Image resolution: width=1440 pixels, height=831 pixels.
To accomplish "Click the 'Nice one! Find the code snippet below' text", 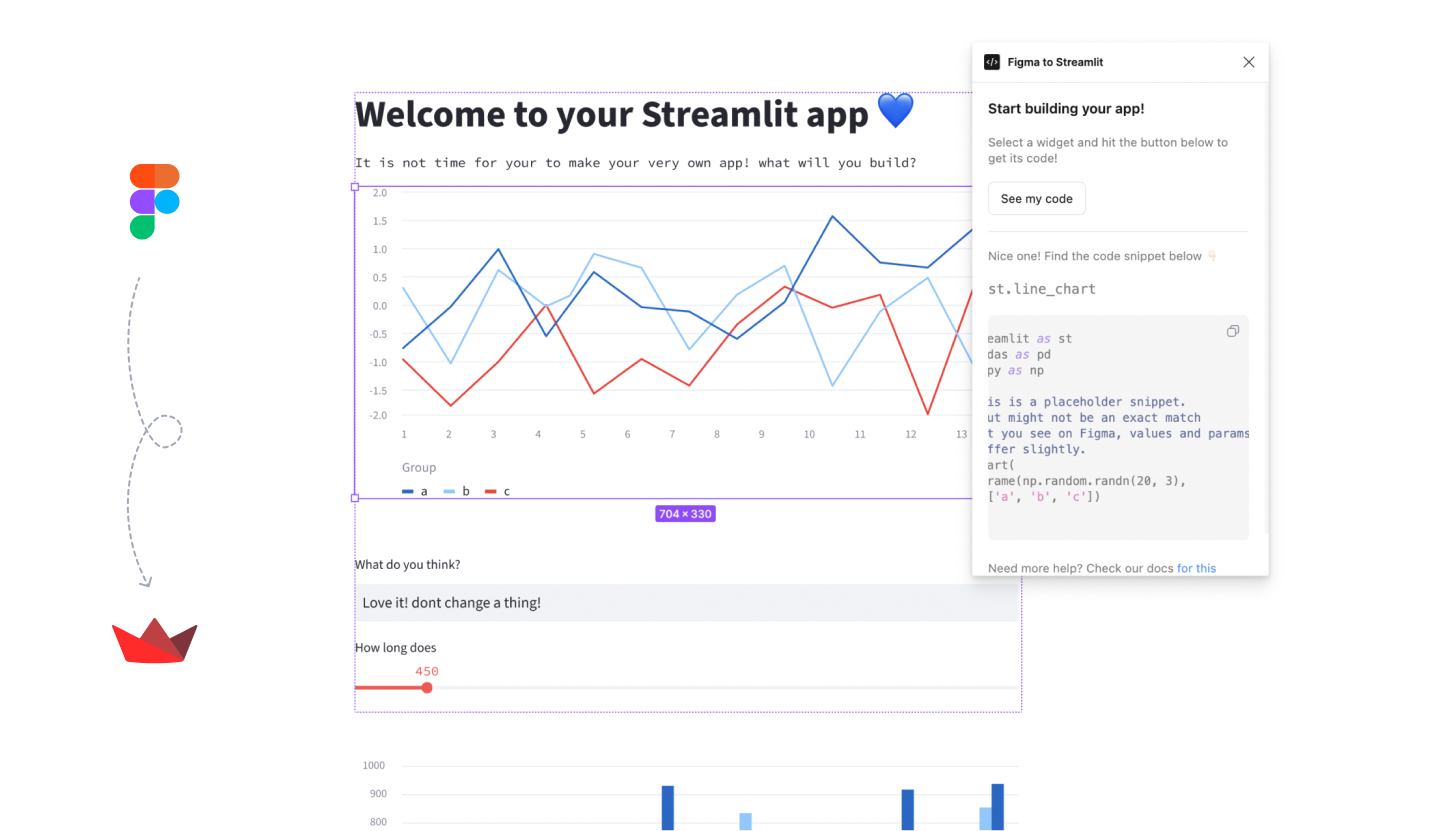I will pos(1095,256).
